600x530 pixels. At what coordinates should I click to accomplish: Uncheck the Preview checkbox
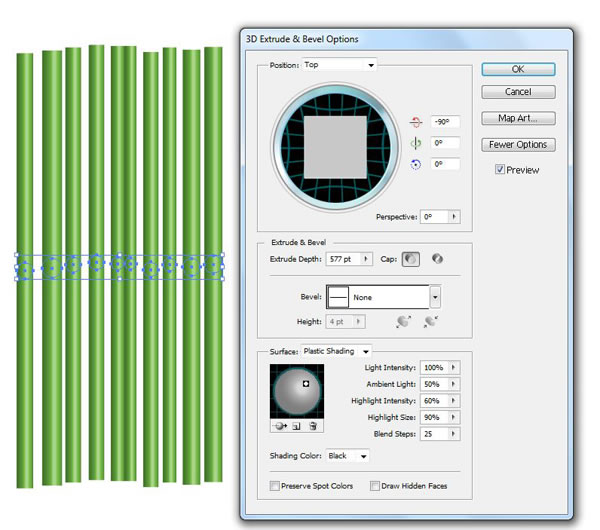pyautogui.click(x=500, y=170)
